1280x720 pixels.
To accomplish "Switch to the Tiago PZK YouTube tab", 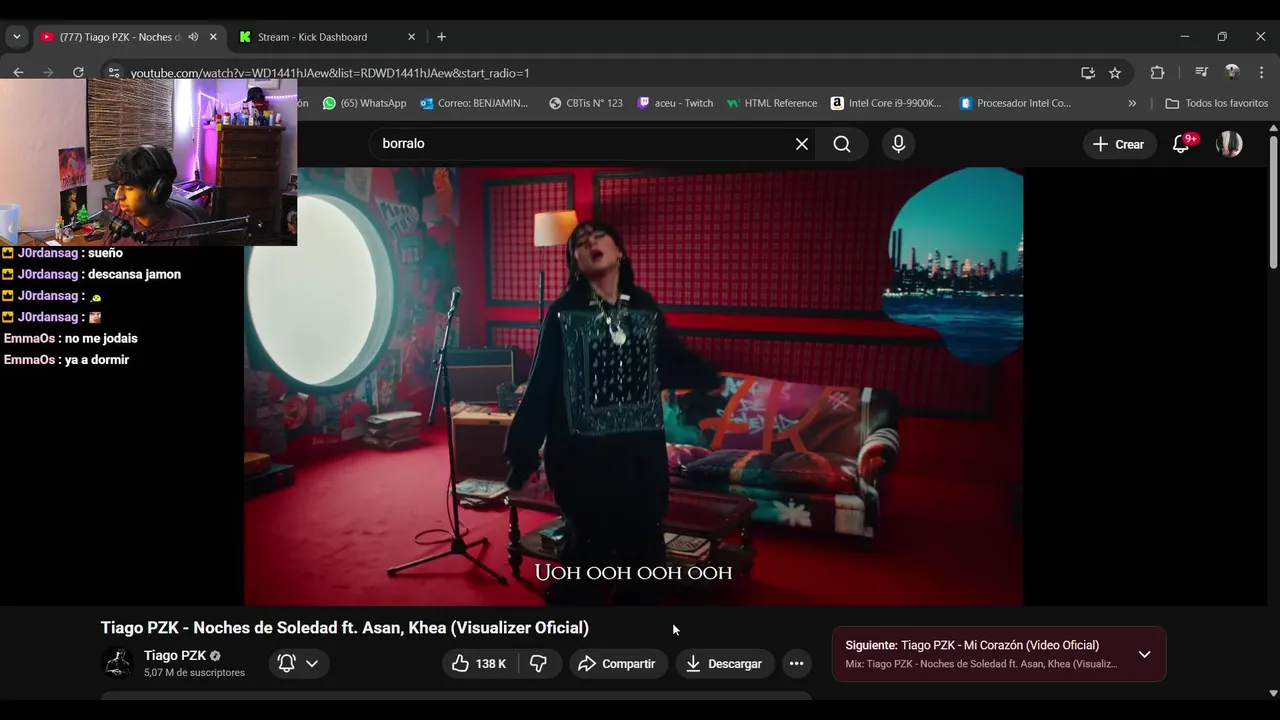I will coord(130,37).
